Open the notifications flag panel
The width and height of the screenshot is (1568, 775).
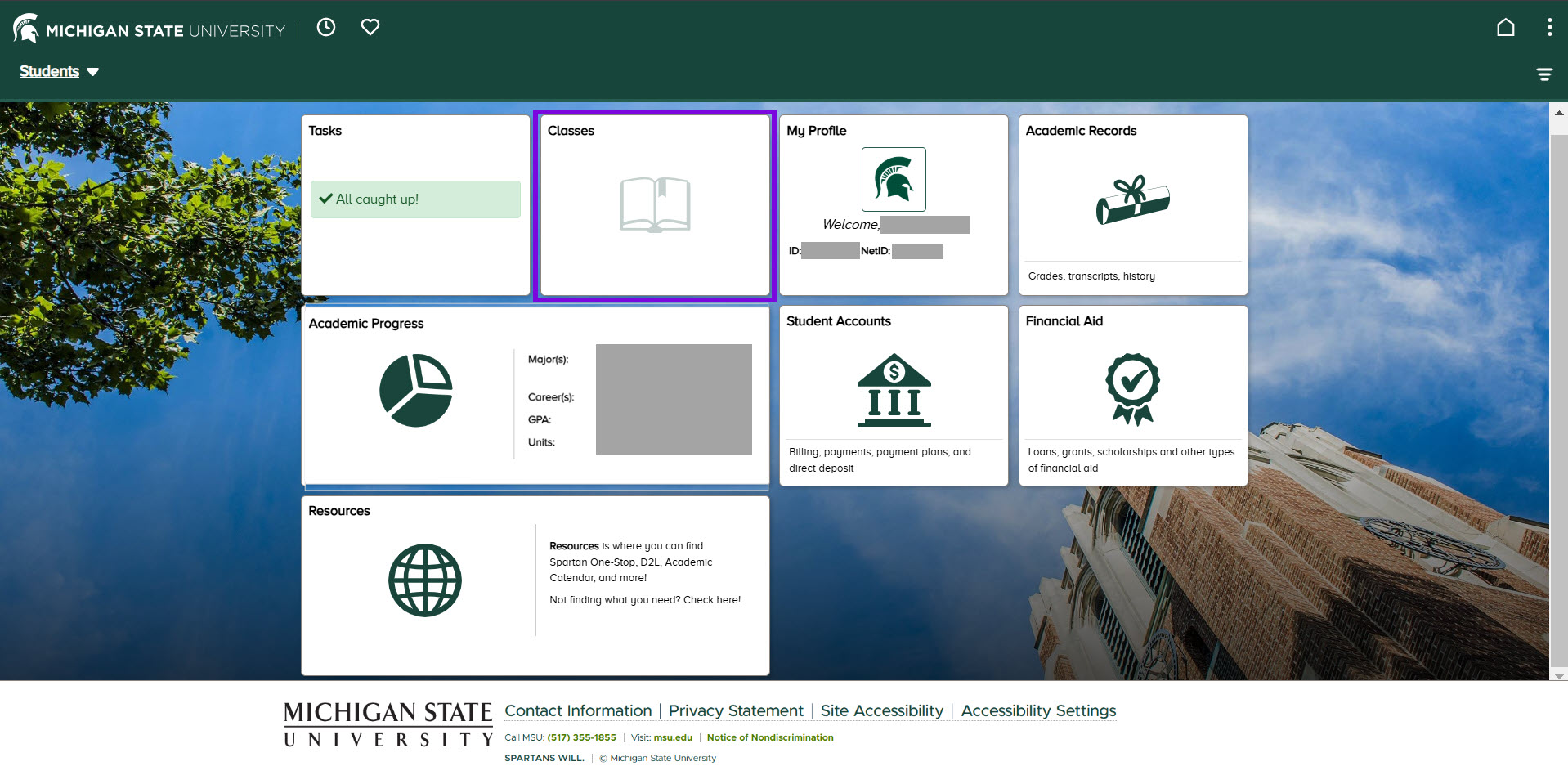click(1544, 74)
